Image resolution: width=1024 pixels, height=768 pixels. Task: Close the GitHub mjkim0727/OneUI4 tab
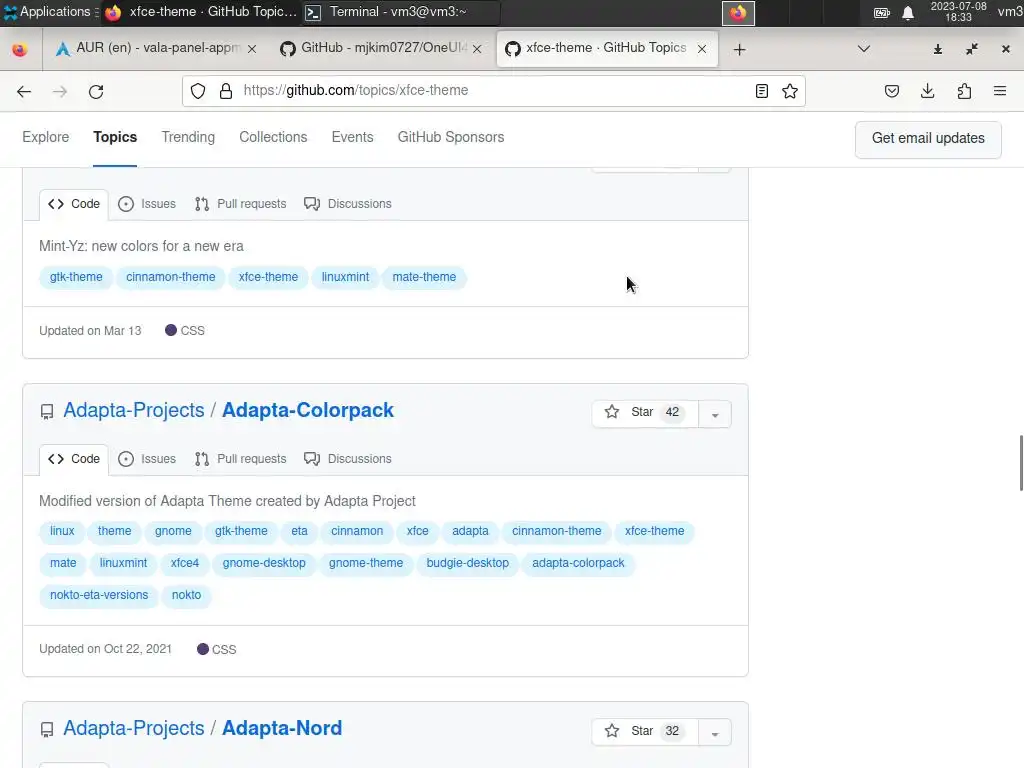(x=477, y=49)
